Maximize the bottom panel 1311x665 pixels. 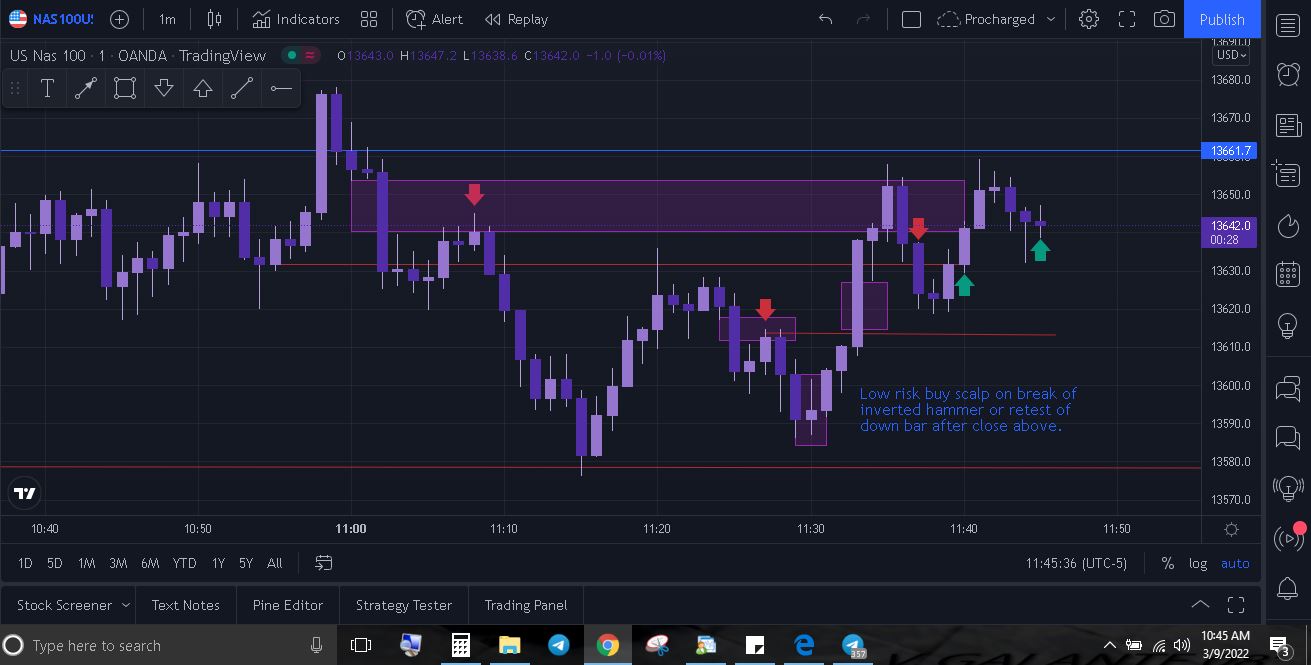click(x=1236, y=605)
